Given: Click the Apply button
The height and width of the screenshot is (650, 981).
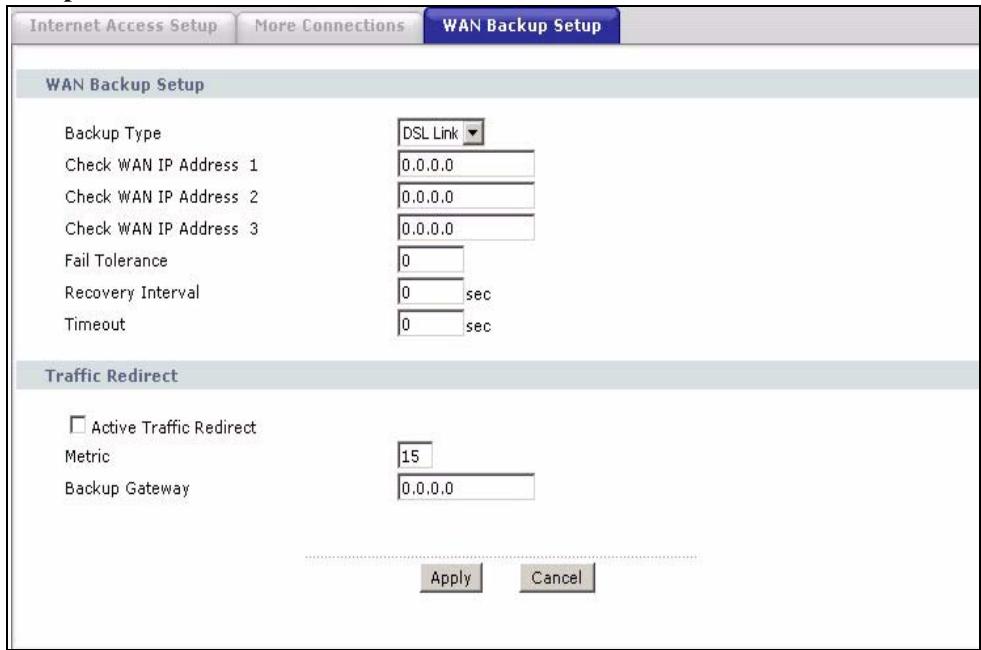Looking at the screenshot, I should (451, 577).
